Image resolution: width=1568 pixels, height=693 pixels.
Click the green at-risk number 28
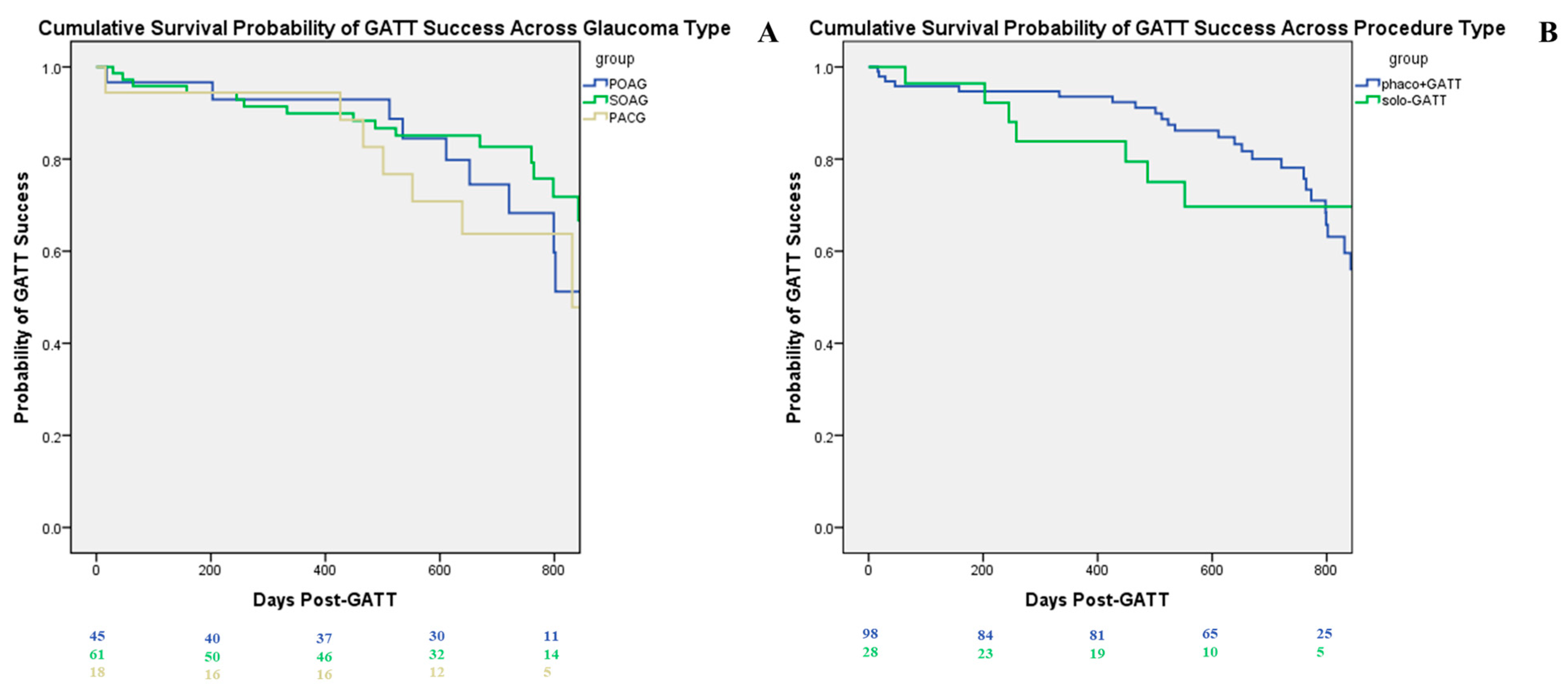click(x=870, y=651)
